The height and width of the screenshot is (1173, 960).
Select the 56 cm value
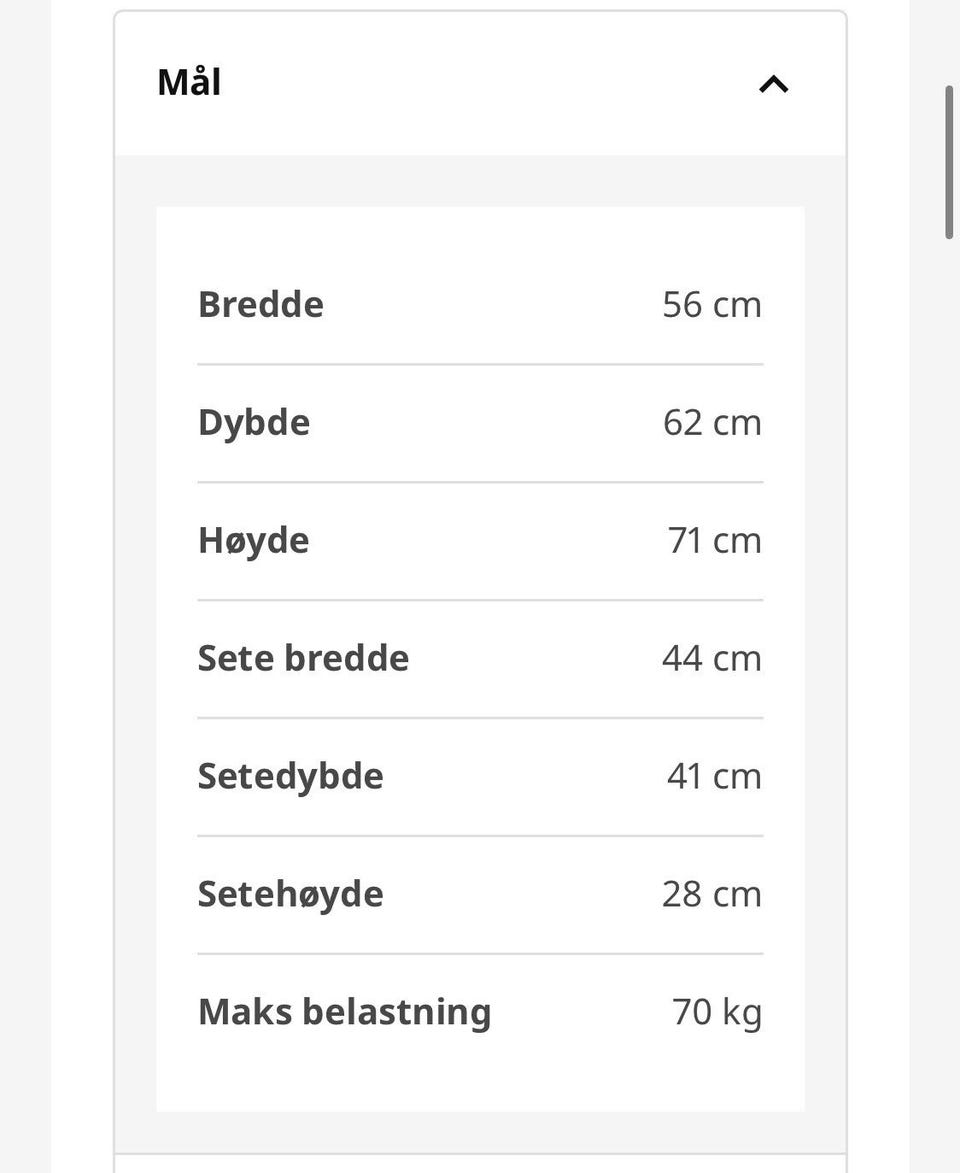(712, 304)
